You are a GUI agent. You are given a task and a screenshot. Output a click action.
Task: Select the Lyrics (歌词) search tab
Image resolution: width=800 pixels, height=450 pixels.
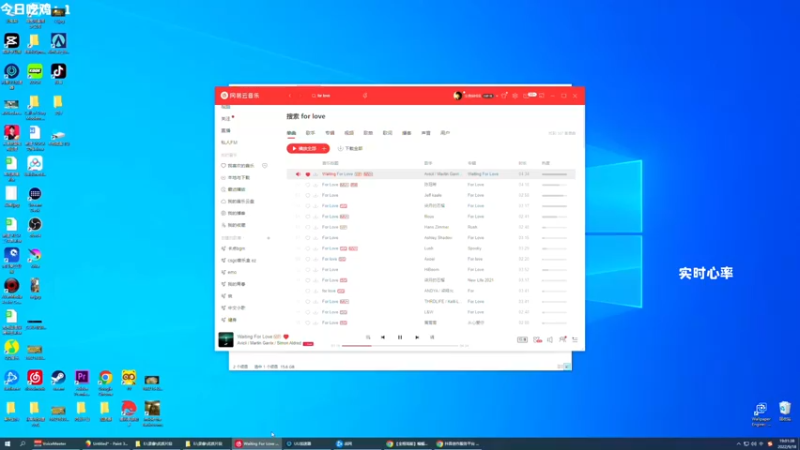coord(387,133)
